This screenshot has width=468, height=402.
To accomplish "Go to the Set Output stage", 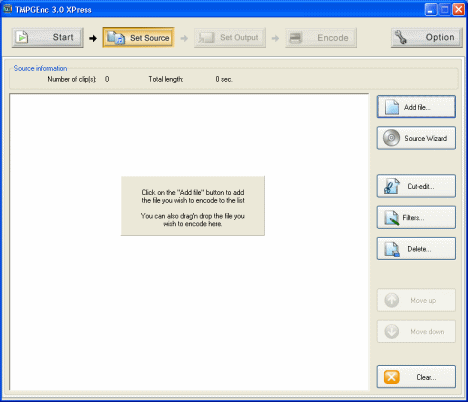I will (230, 38).
